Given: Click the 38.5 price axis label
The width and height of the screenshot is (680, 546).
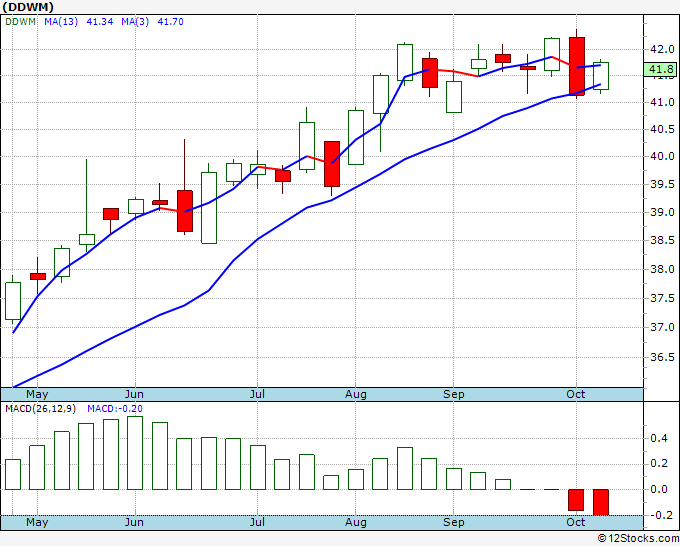Looking at the screenshot, I should tap(662, 240).
